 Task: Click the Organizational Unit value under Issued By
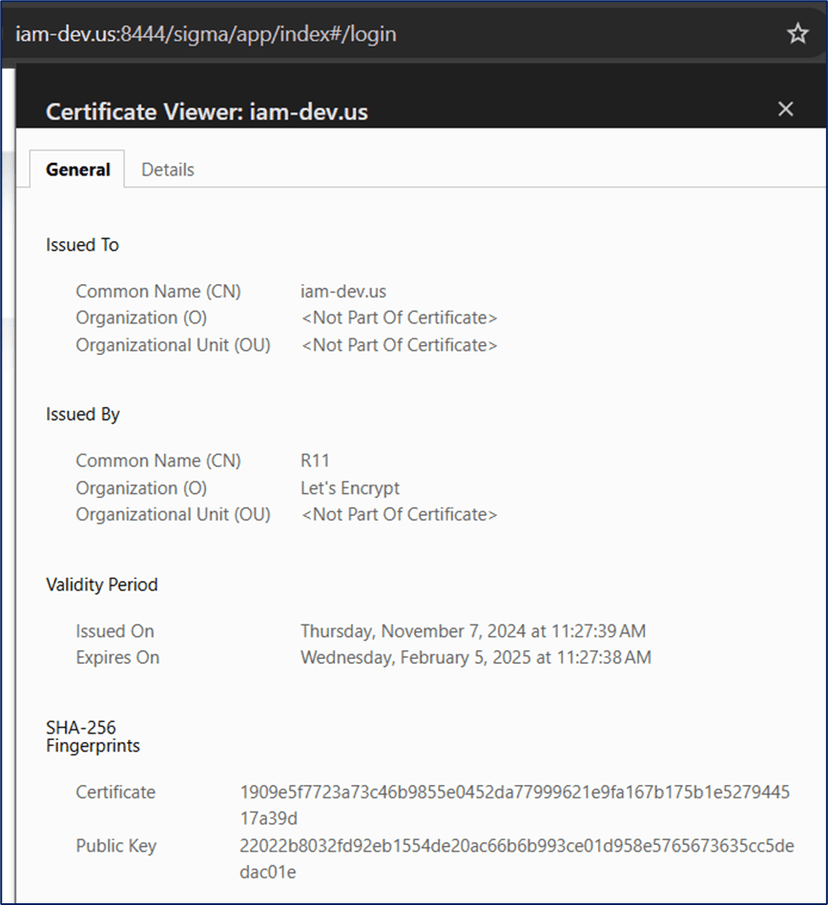(x=399, y=515)
